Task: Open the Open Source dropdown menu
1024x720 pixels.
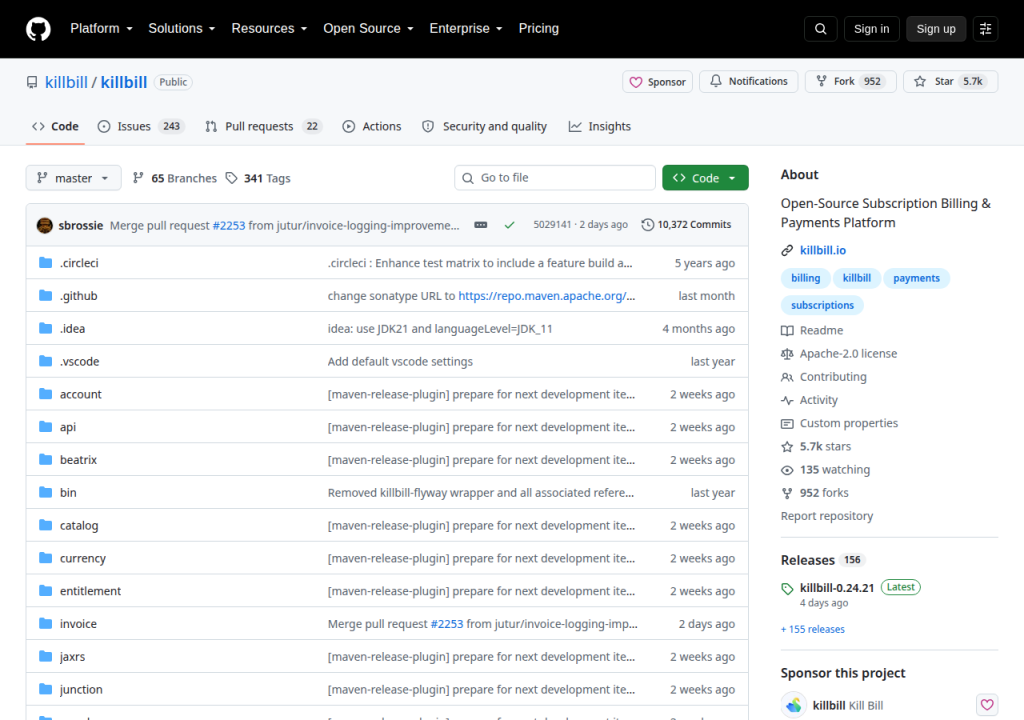Action: tap(368, 29)
